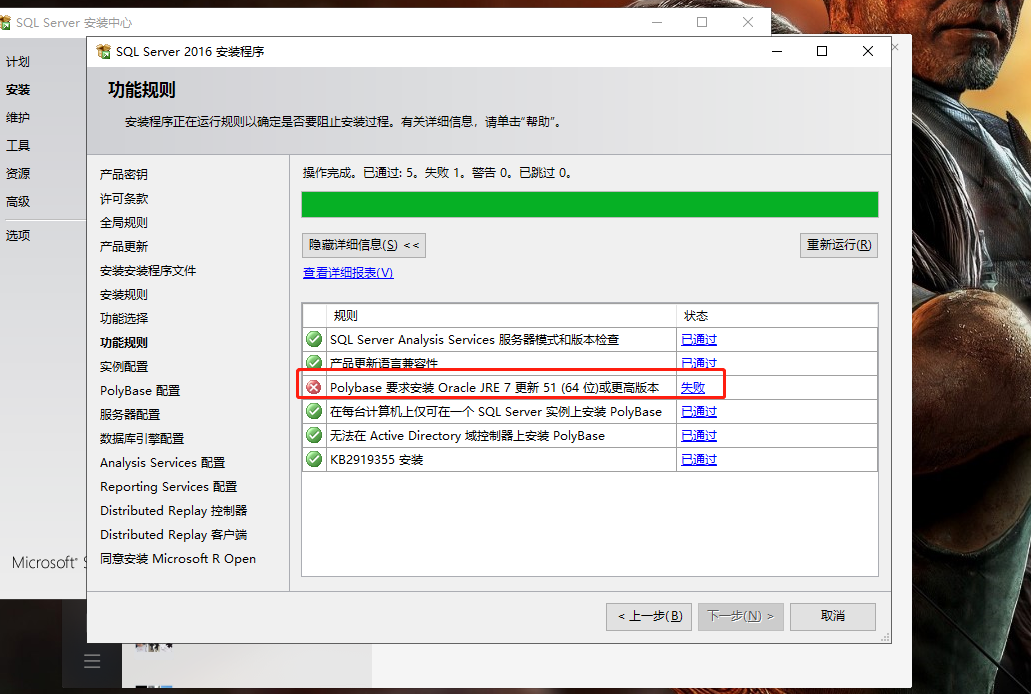This screenshot has height=694, width=1031.
Task: Click 下一步 button
Action: pos(741,616)
